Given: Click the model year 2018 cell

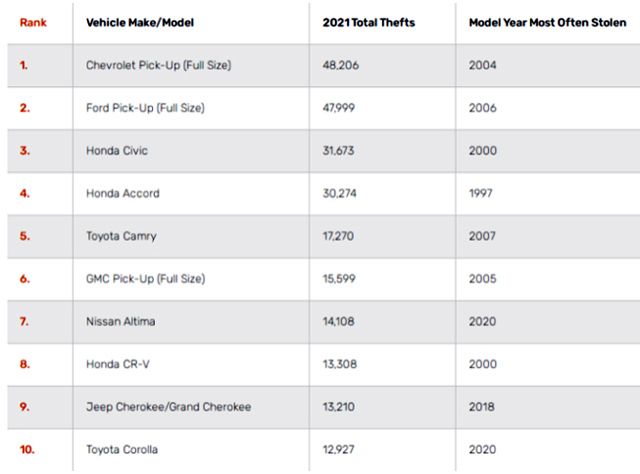Looking at the screenshot, I should point(483,407).
